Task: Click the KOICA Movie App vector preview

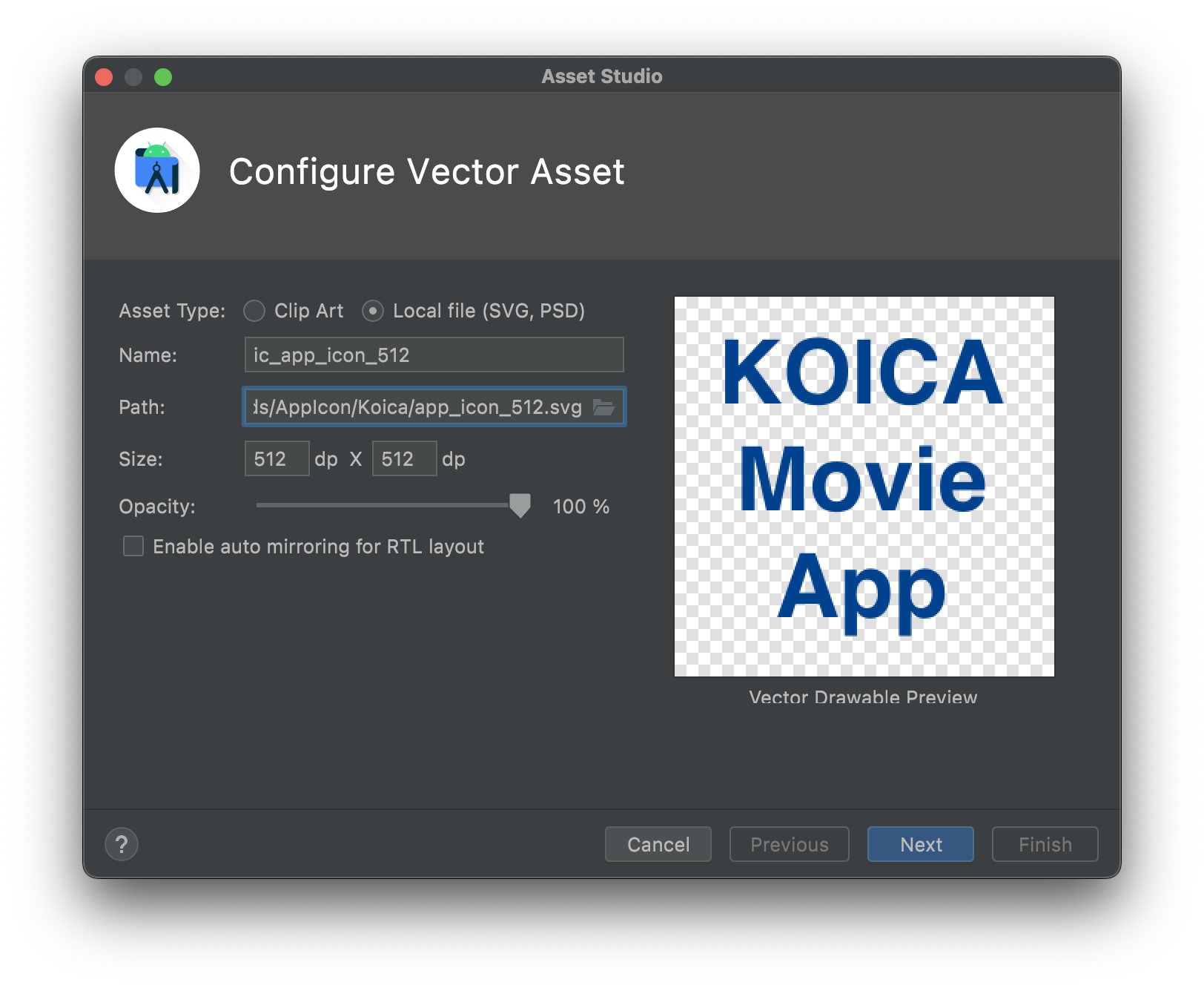Action: point(864,487)
